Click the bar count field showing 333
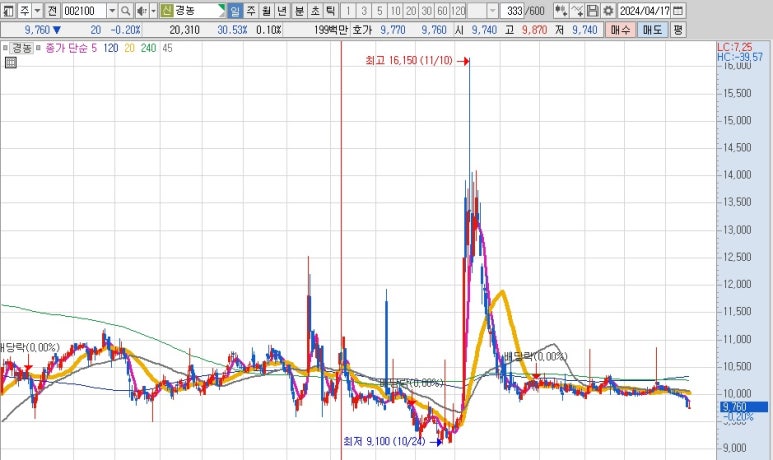 513,10
